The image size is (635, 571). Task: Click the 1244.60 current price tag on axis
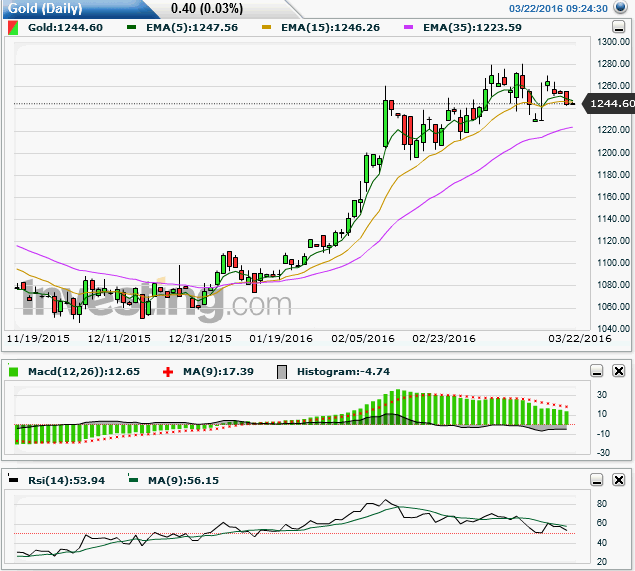[609, 104]
